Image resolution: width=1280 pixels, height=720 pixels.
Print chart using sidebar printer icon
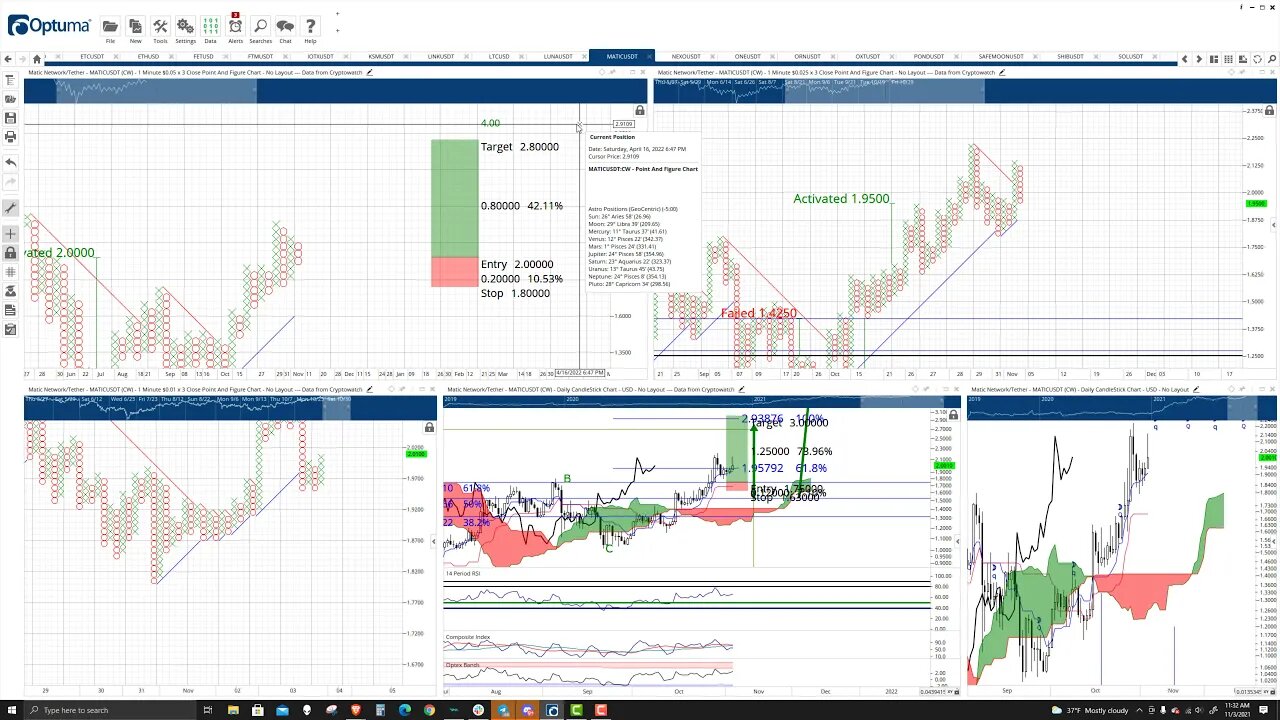10,137
